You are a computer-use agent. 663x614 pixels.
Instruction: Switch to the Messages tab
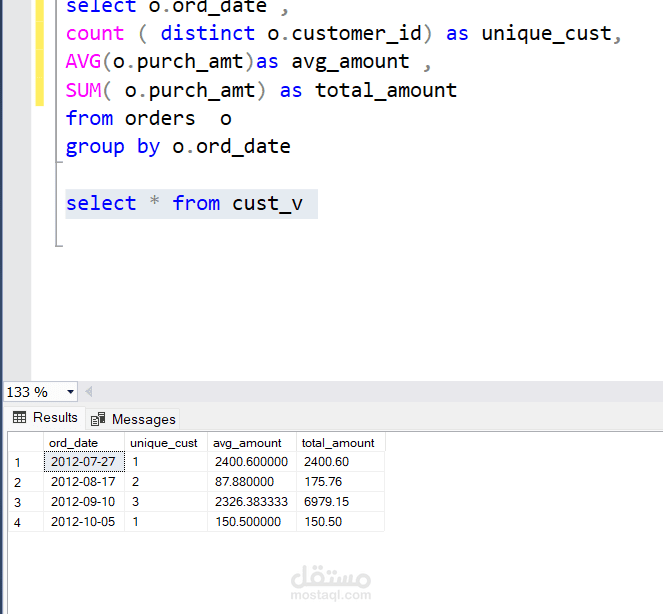point(133,419)
